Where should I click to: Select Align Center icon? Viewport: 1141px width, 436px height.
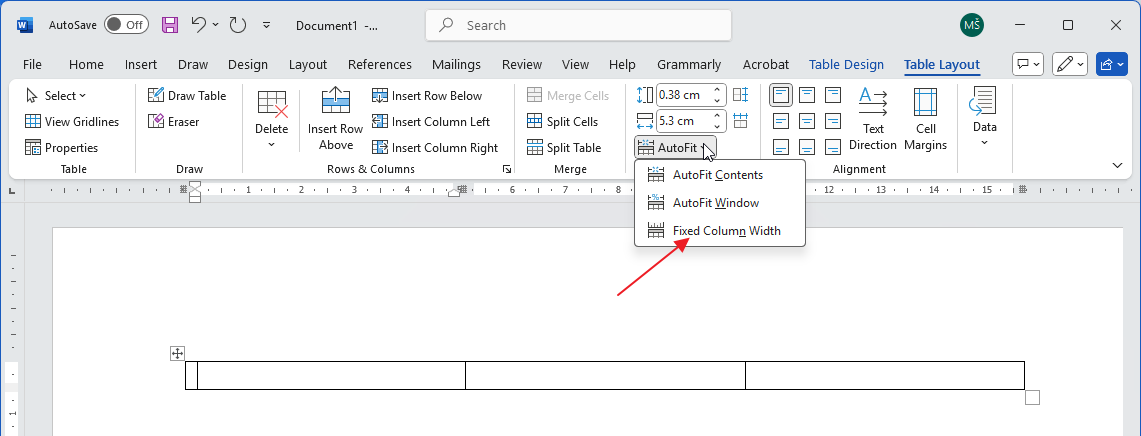tap(807, 121)
